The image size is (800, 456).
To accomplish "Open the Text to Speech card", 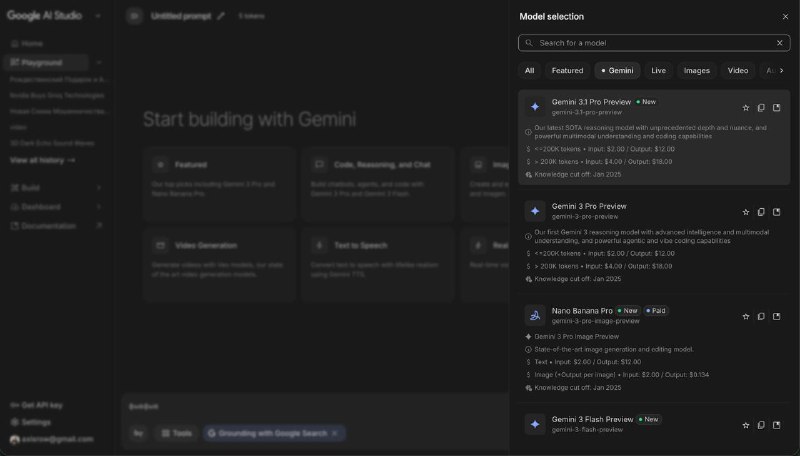I will point(378,265).
